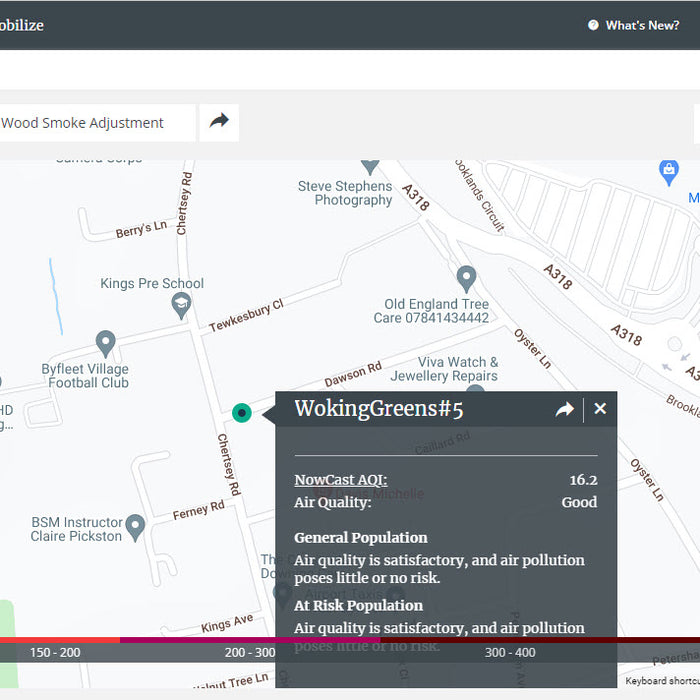Click the blue shopping bag marker
This screenshot has width=700, height=700.
(669, 171)
